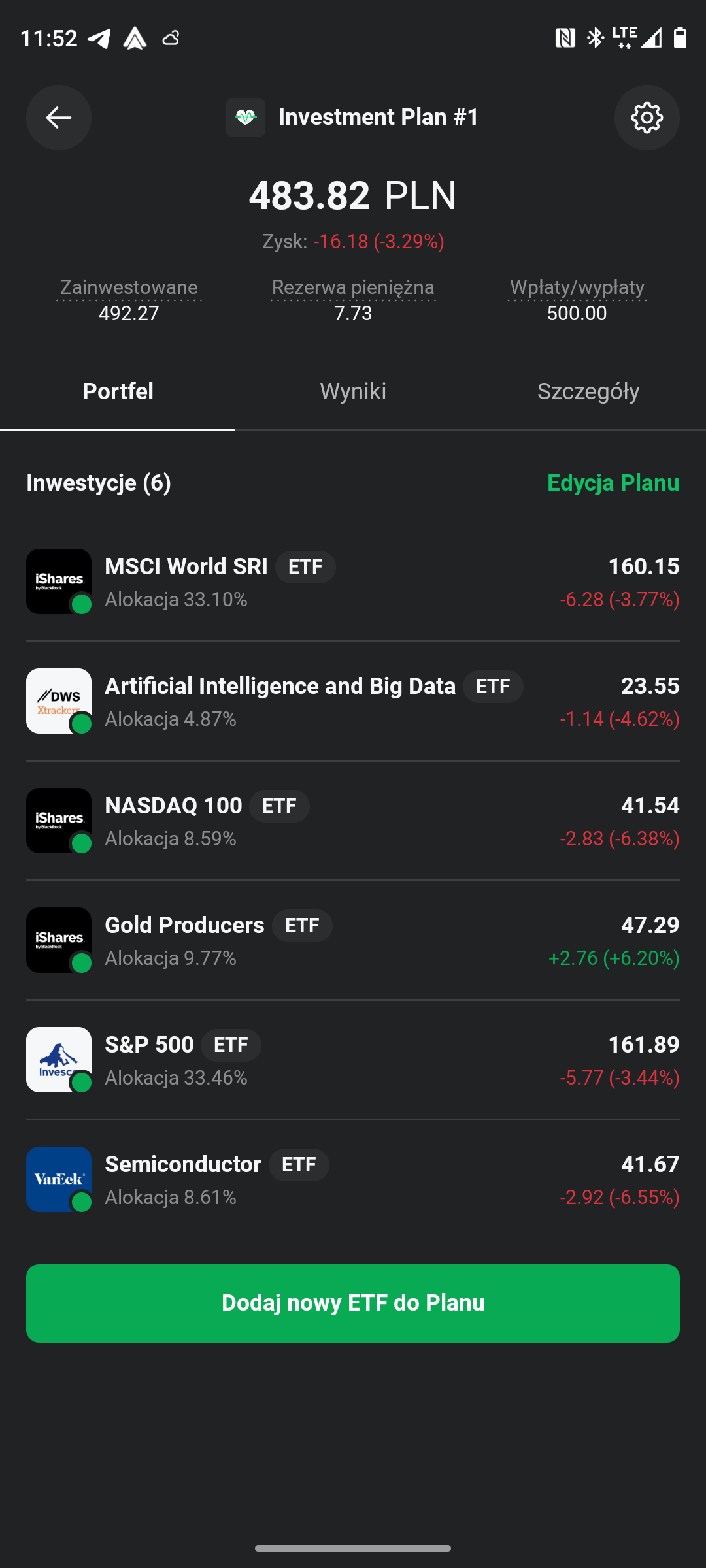This screenshot has width=706, height=1568.
Task: Tap the Rezerwa pieniężna label
Action: (353, 287)
